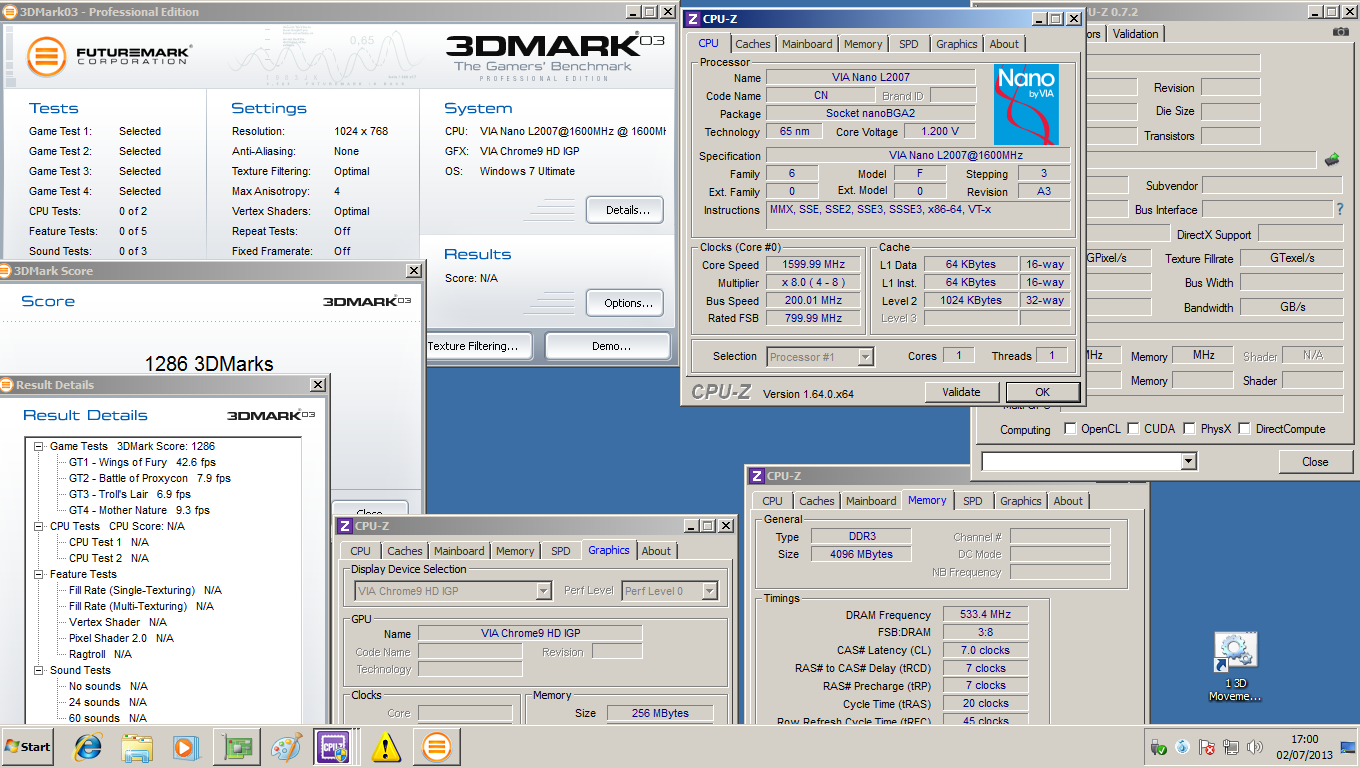Open the Paint palette taskbar icon
Screen dimensions: 1360x768
(x=286, y=747)
